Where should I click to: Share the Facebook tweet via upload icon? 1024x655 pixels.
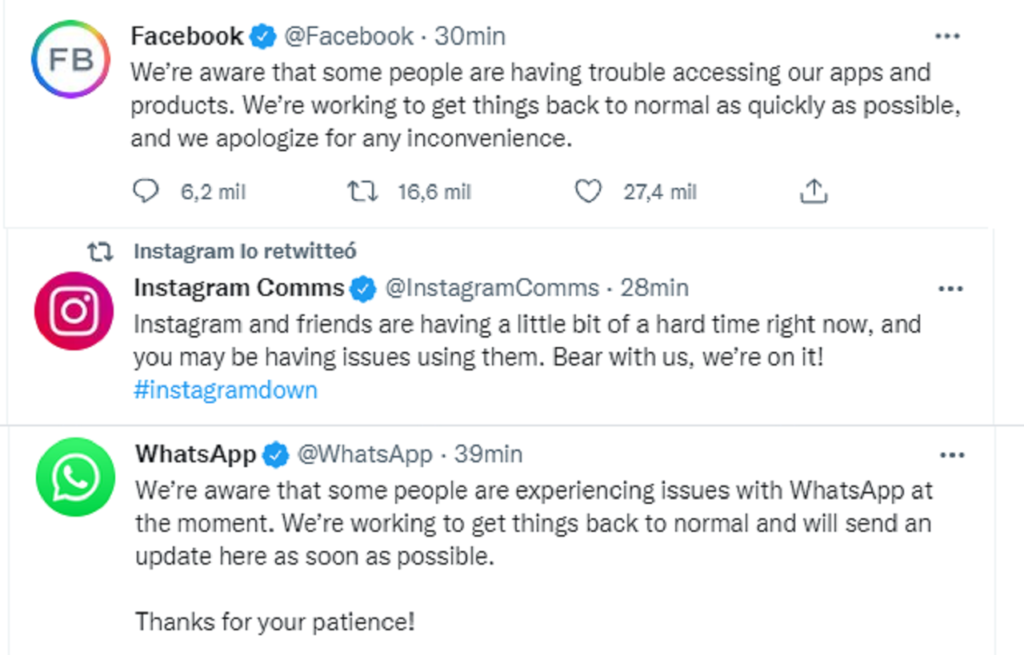tap(814, 191)
